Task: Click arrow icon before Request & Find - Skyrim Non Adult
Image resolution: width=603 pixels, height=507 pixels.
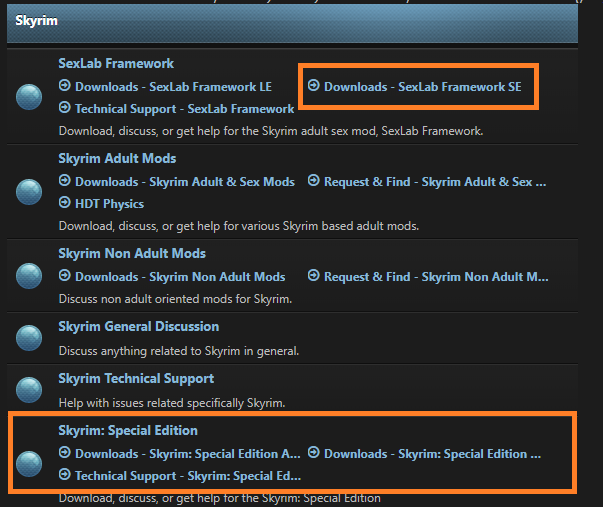Action: (x=313, y=275)
